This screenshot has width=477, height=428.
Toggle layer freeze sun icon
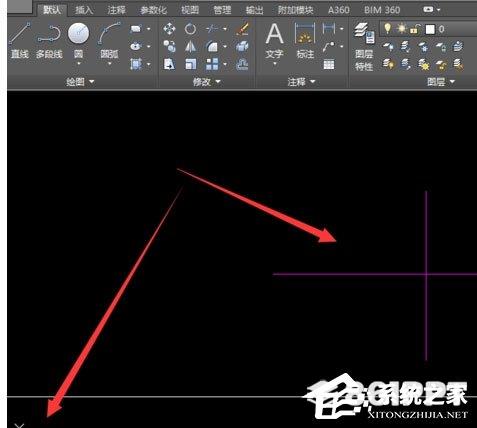pos(401,29)
